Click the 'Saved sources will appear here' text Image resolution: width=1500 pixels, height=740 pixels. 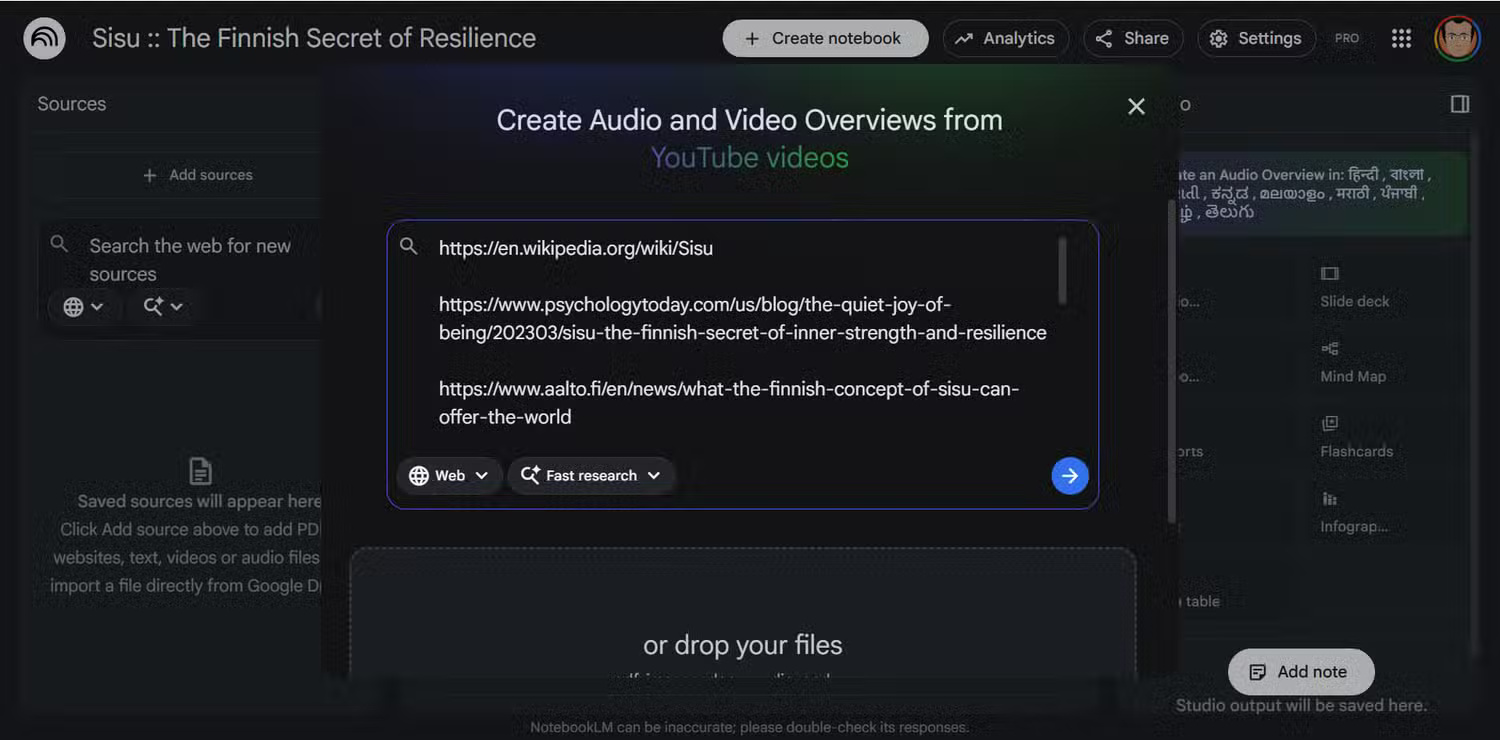(199, 502)
